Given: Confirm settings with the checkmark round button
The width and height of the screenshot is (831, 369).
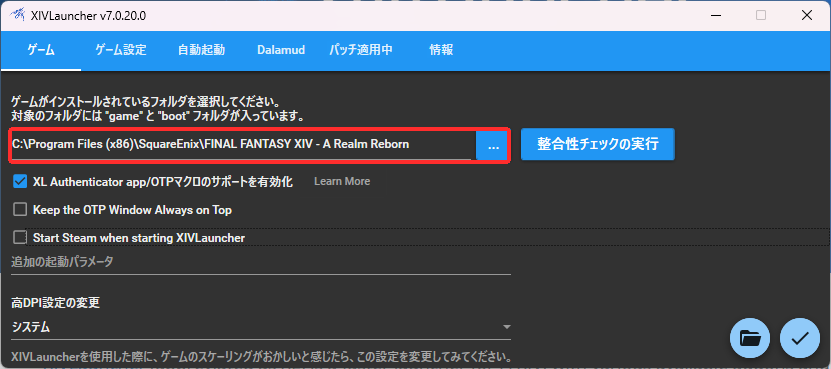Looking at the screenshot, I should (800, 338).
